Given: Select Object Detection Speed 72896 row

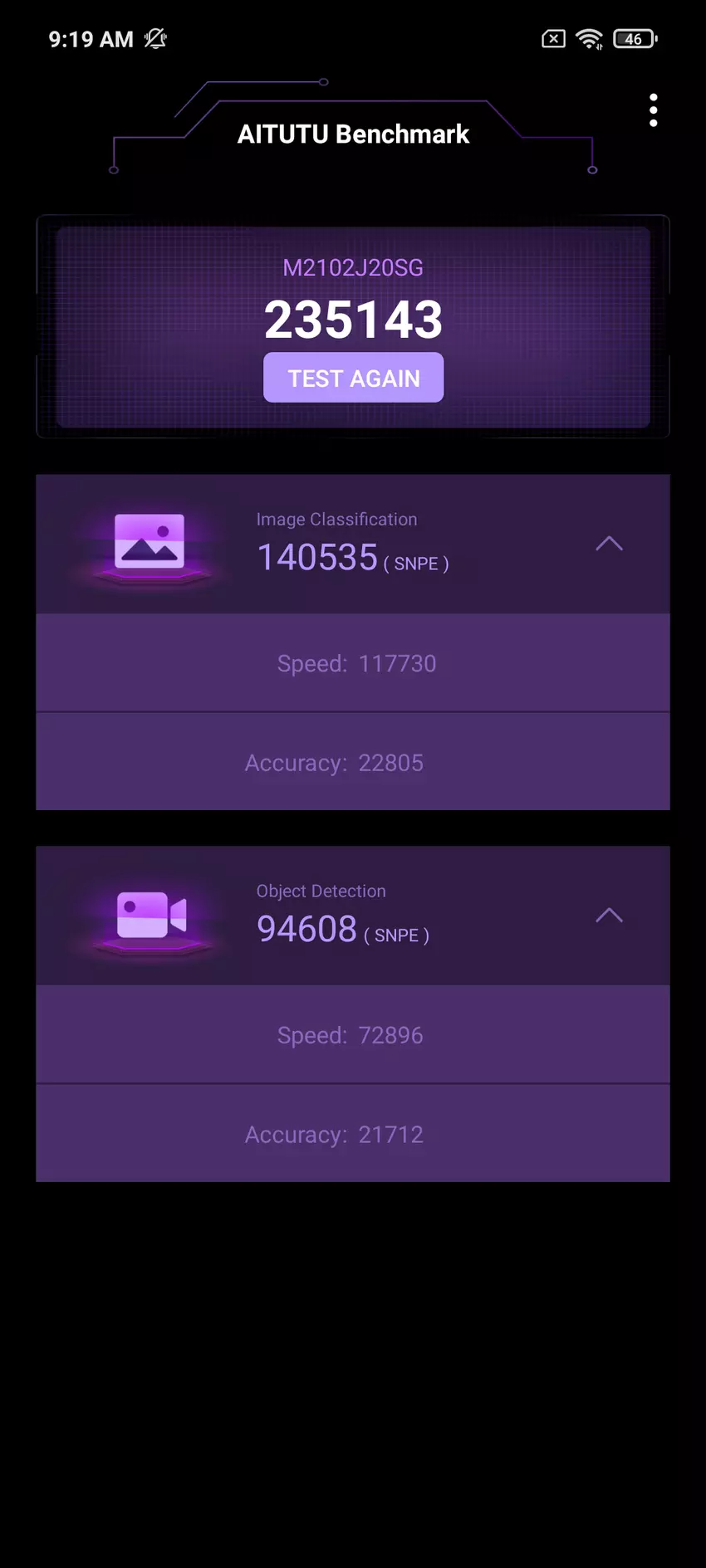Looking at the screenshot, I should coord(353,1035).
